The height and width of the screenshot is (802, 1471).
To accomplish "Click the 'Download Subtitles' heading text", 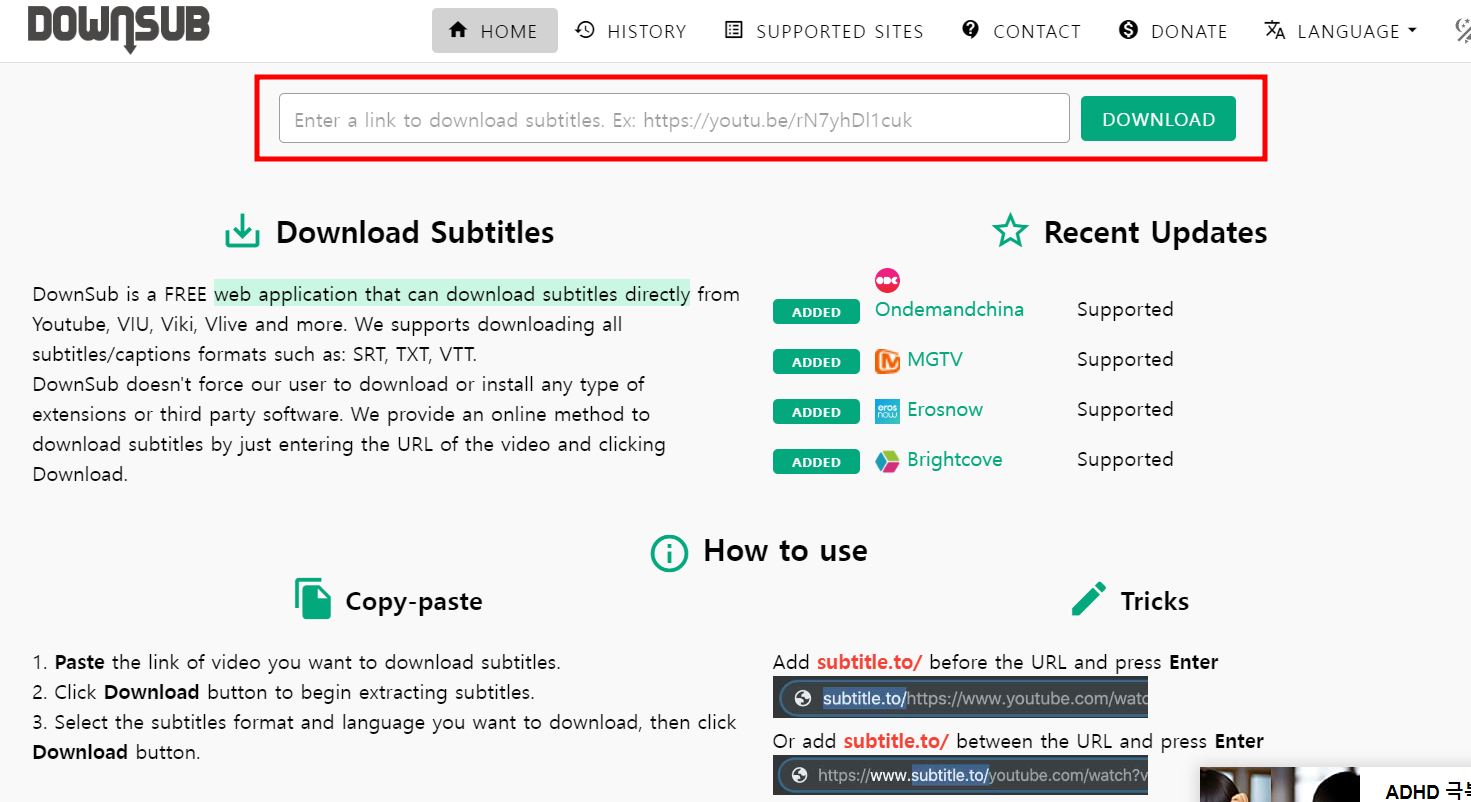I will (415, 232).
